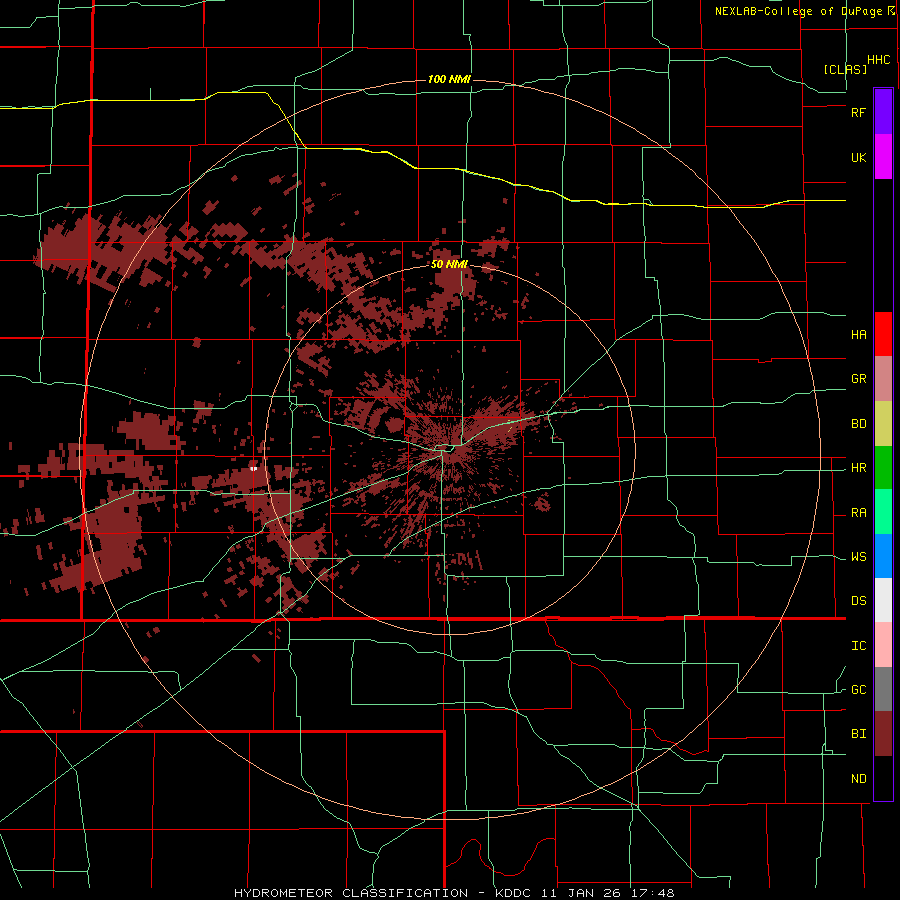This screenshot has width=900, height=900.
Task: Click the 100 NMI range ring label
Action: [x=449, y=79]
